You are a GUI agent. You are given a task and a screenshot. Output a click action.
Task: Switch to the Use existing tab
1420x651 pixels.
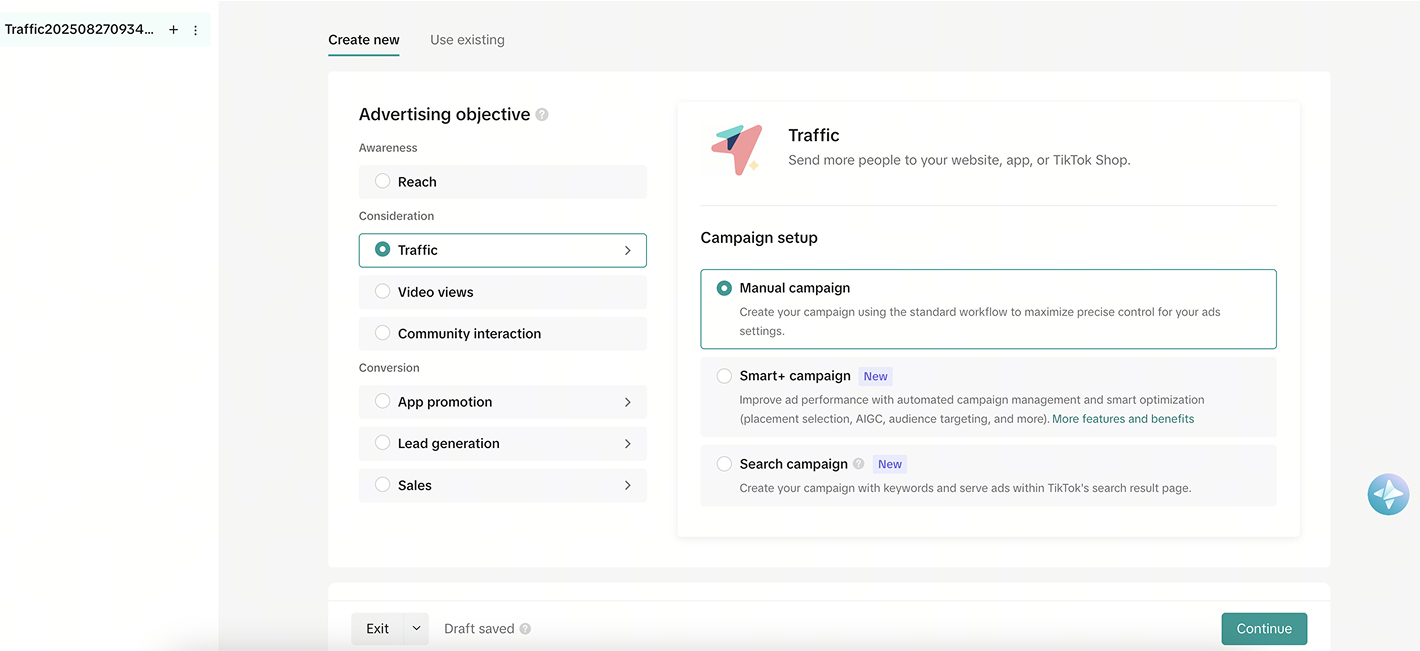467,40
